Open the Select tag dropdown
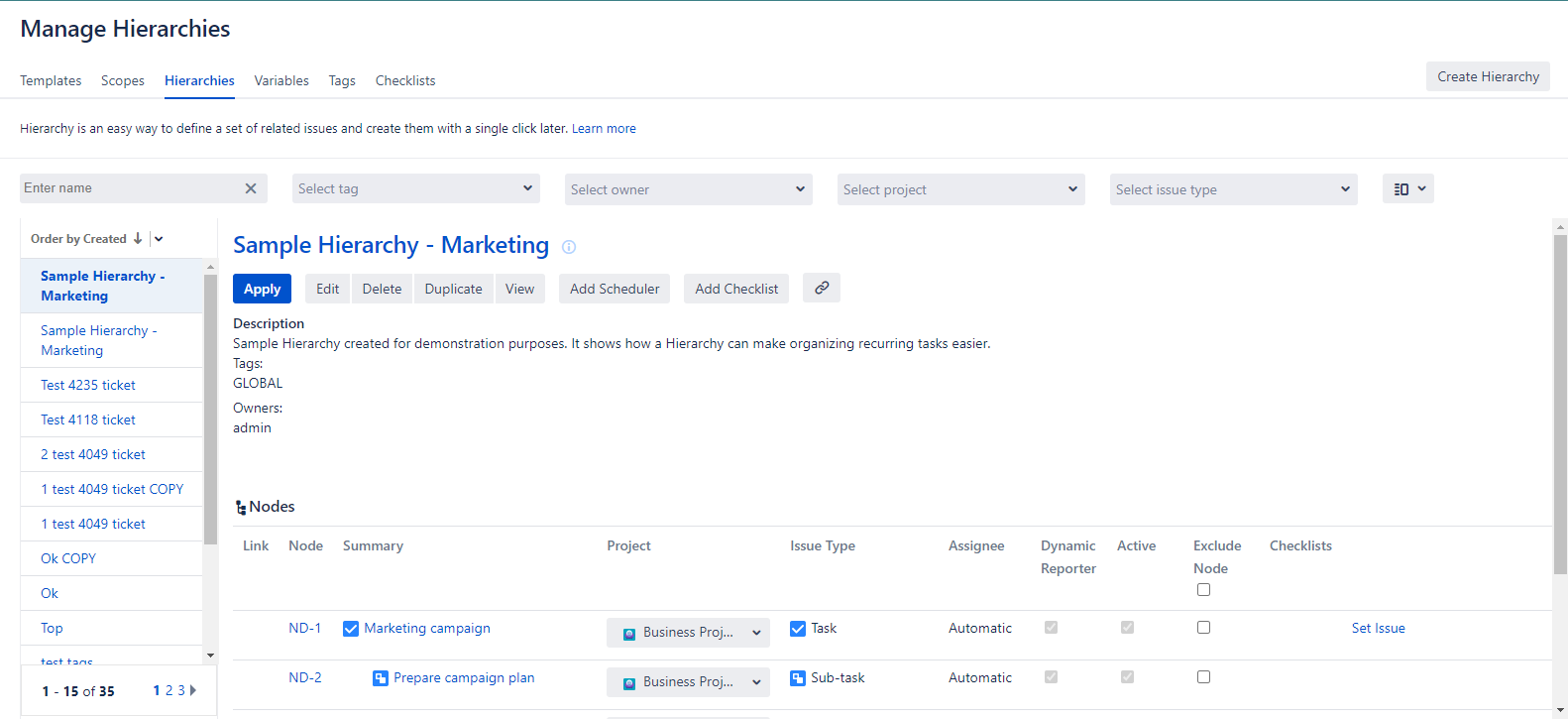Image resolution: width=1568 pixels, height=719 pixels. (x=415, y=188)
